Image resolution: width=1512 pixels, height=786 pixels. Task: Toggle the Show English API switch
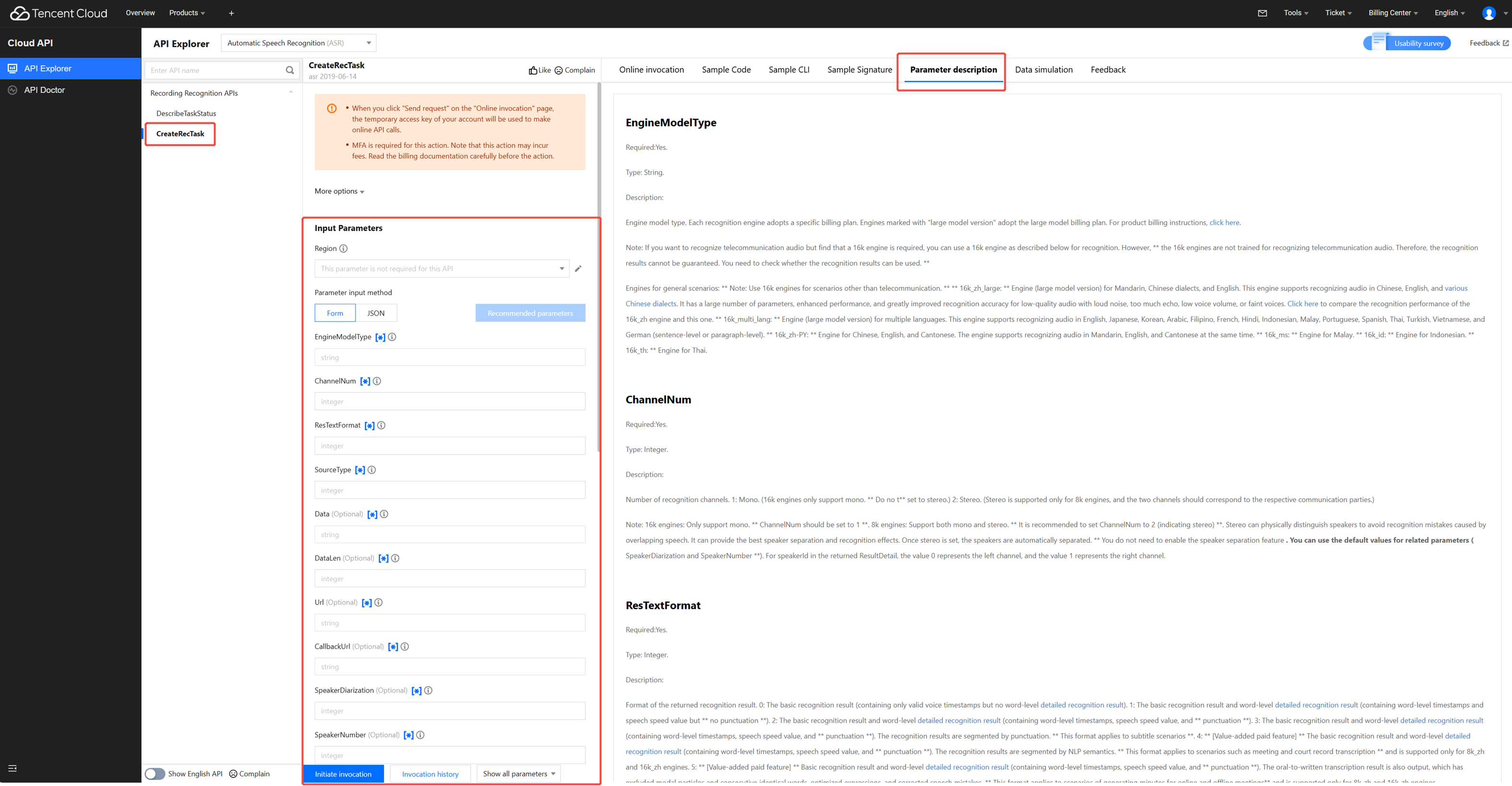coord(155,774)
